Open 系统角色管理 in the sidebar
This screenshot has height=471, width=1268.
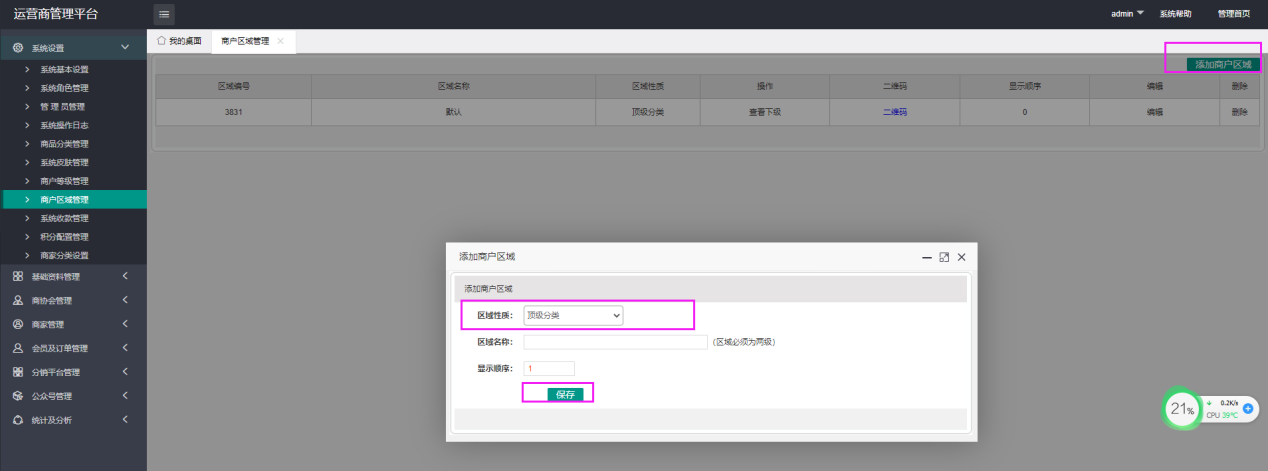pos(64,88)
